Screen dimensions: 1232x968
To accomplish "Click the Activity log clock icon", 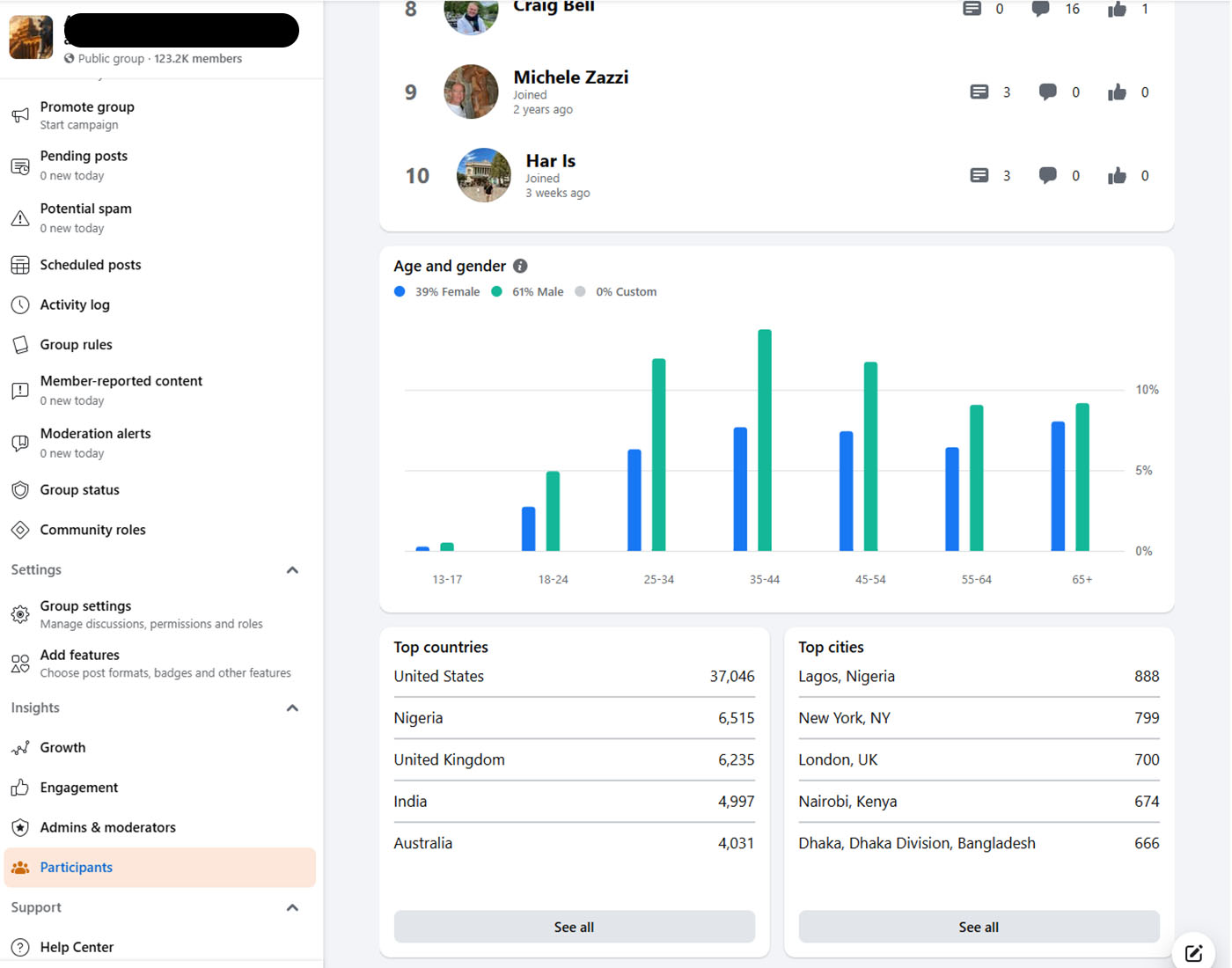I will pos(20,305).
